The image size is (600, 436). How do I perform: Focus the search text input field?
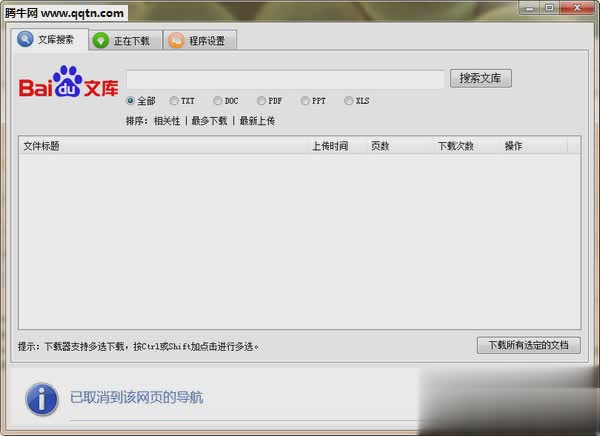coord(285,79)
